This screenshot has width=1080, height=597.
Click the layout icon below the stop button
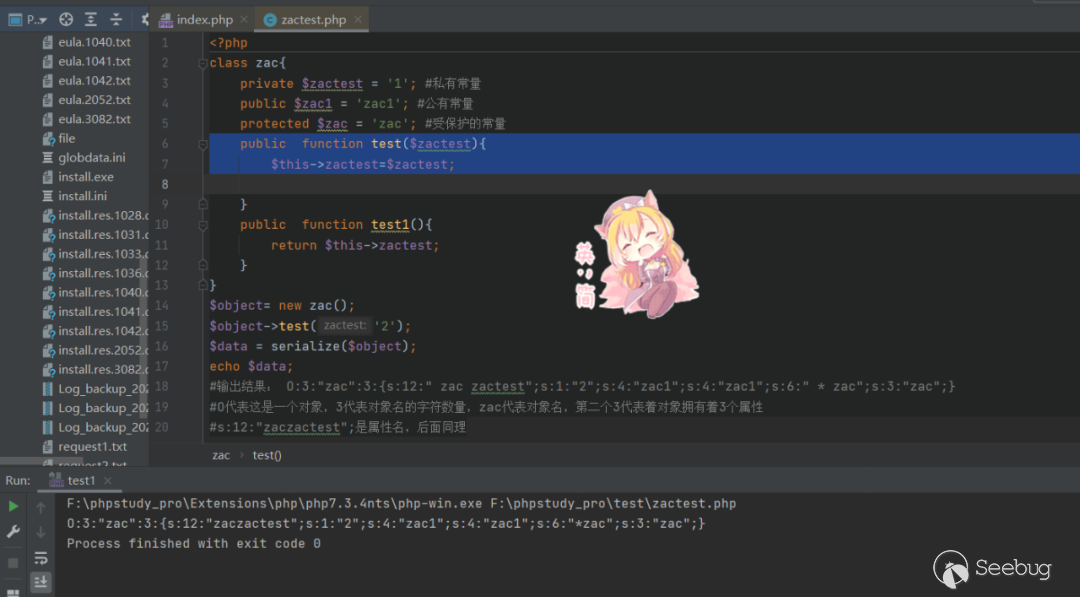click(13, 591)
